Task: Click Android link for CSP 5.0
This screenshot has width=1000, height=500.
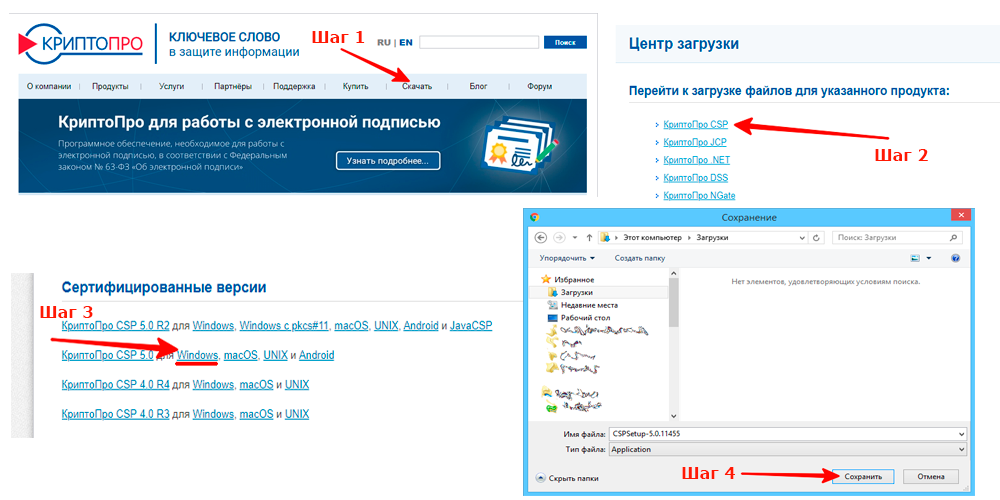Action: (x=316, y=355)
